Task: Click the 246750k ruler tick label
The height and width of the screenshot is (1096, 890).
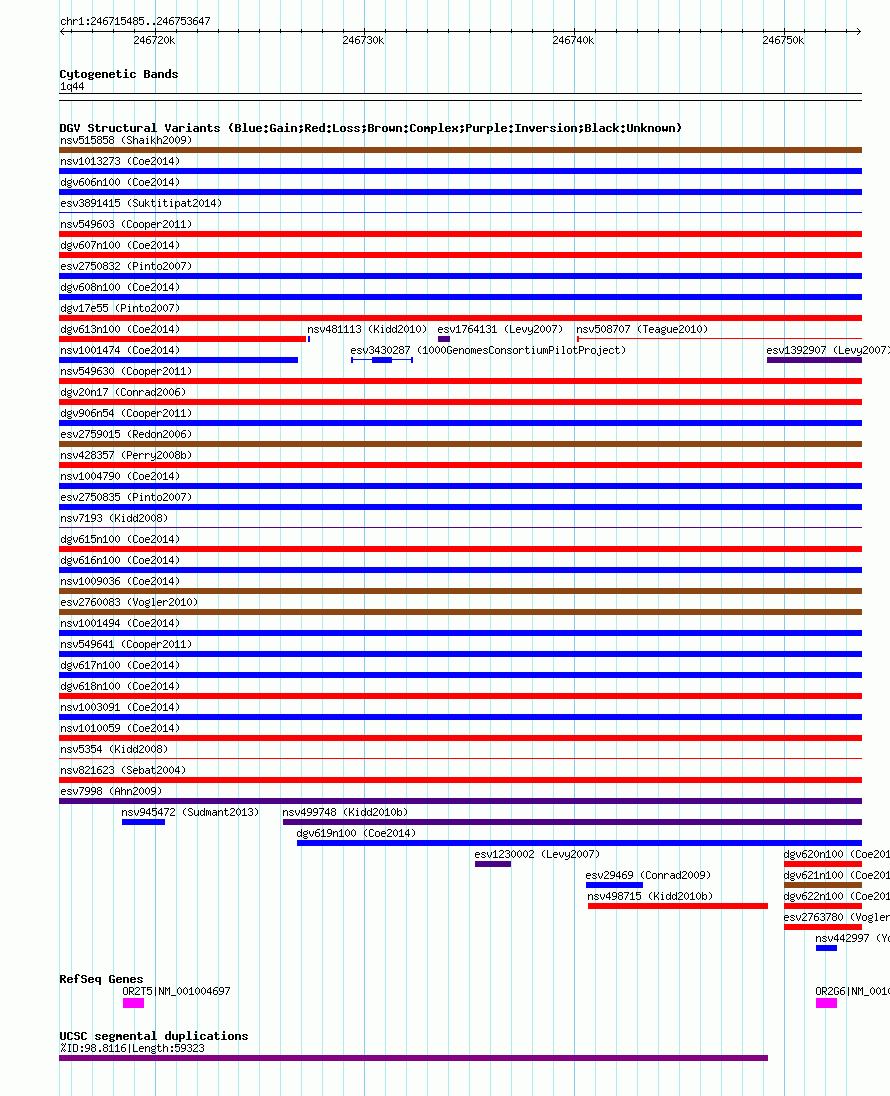Action: (x=783, y=41)
